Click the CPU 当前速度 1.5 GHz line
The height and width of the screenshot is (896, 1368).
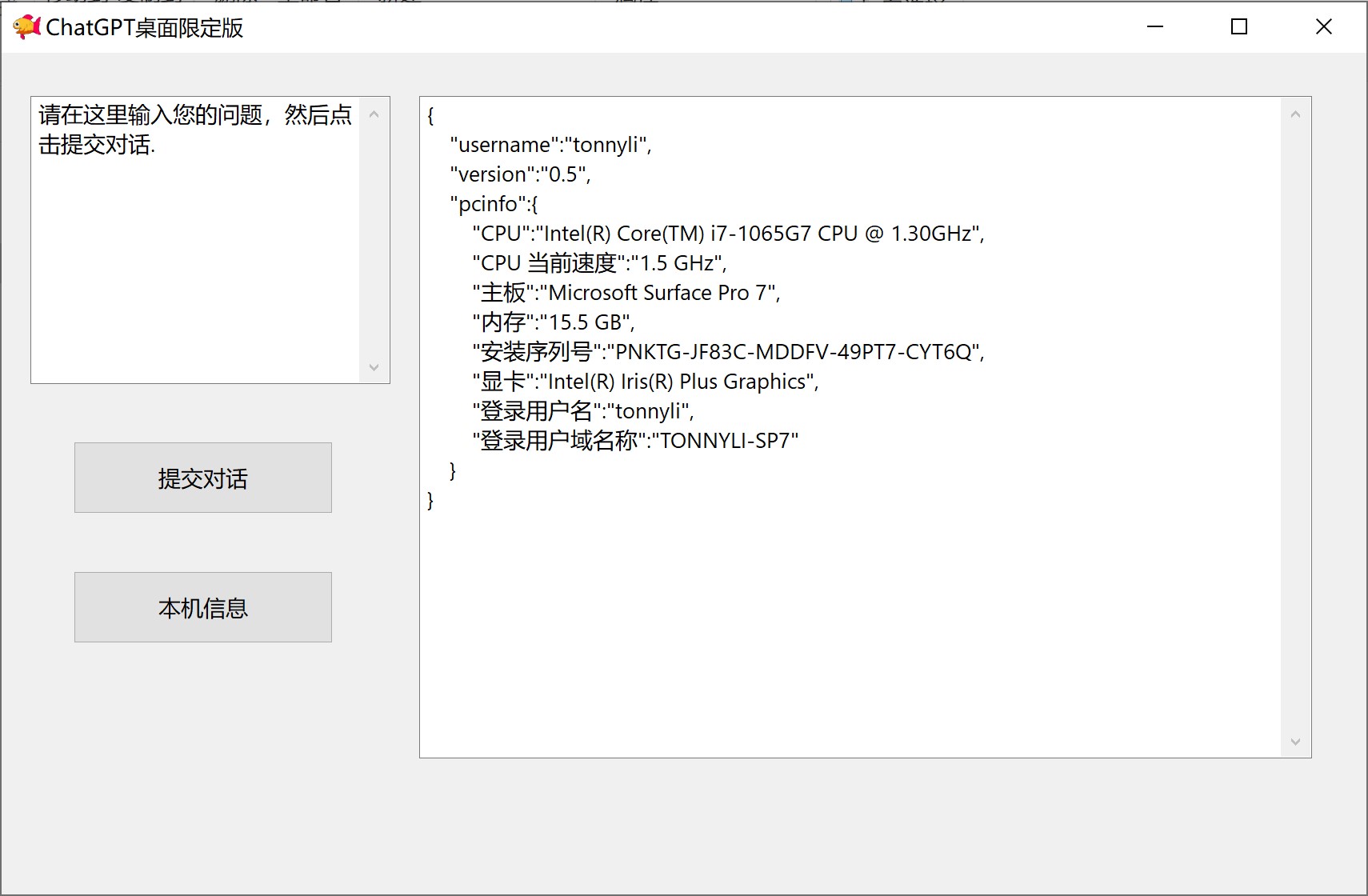[x=599, y=263]
